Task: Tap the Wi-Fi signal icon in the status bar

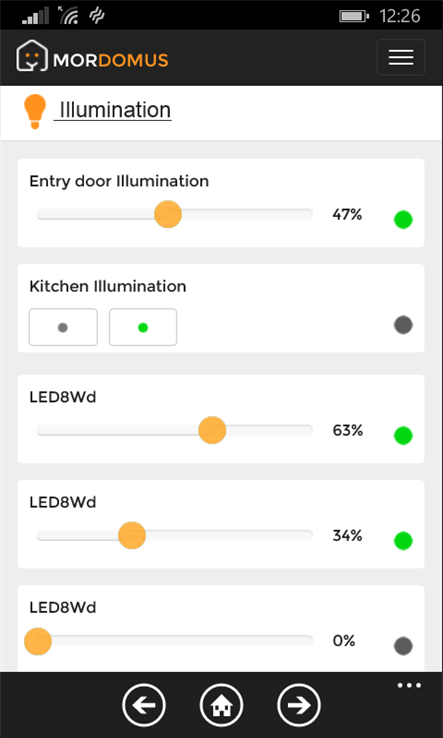Action: [x=69, y=16]
